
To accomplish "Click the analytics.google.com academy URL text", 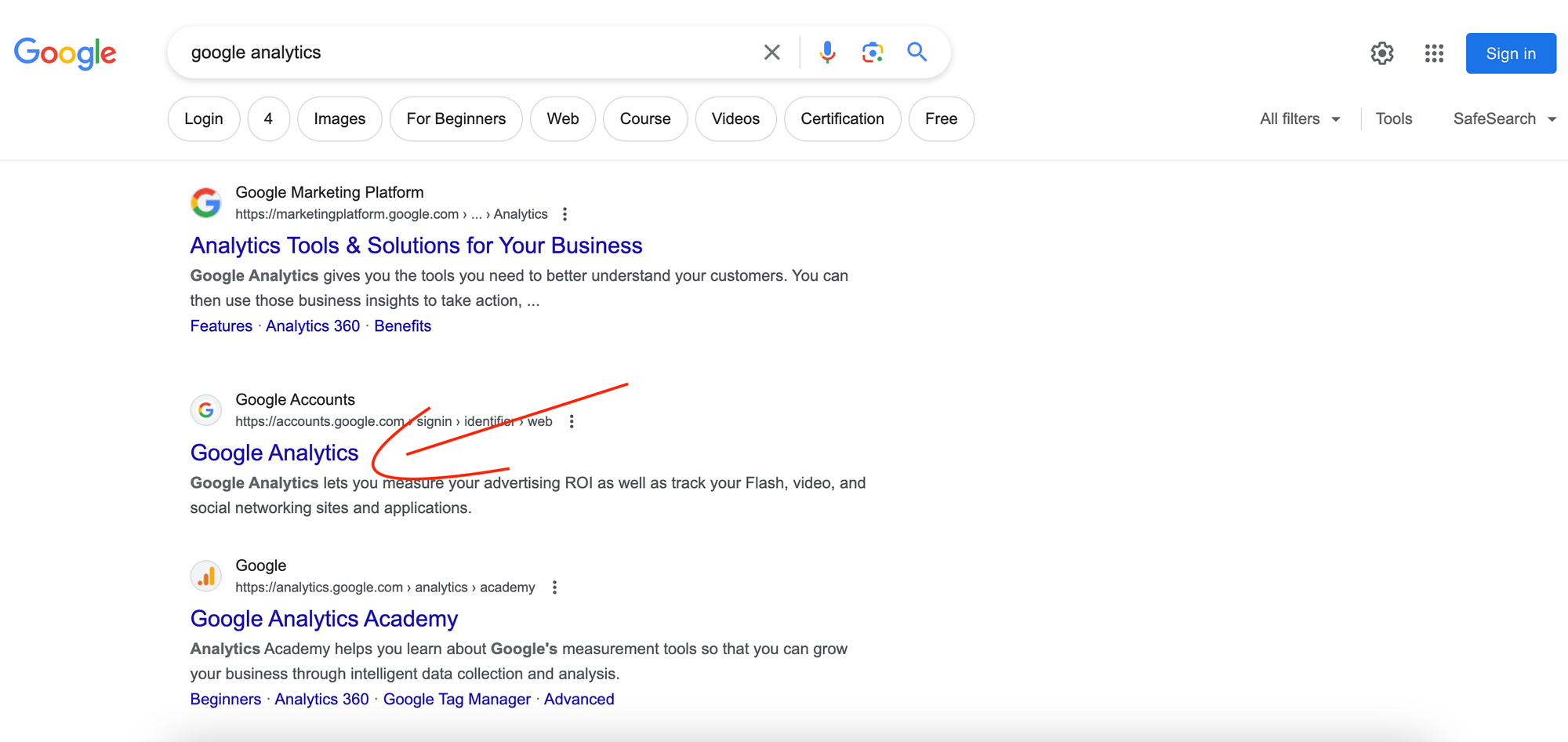I will [385, 587].
